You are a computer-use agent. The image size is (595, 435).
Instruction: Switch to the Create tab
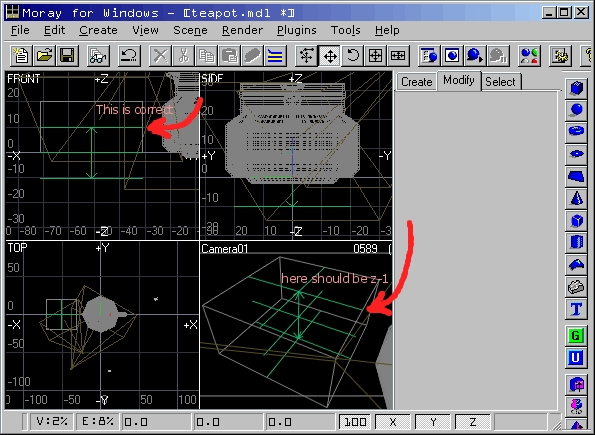tap(417, 82)
